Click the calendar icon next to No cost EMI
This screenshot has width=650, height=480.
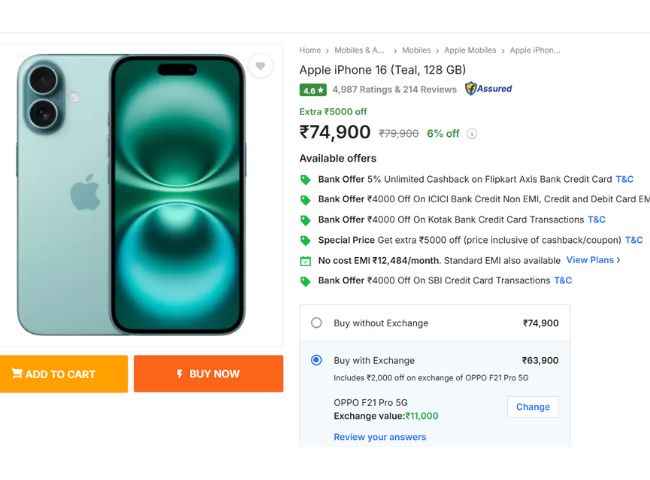(306, 261)
